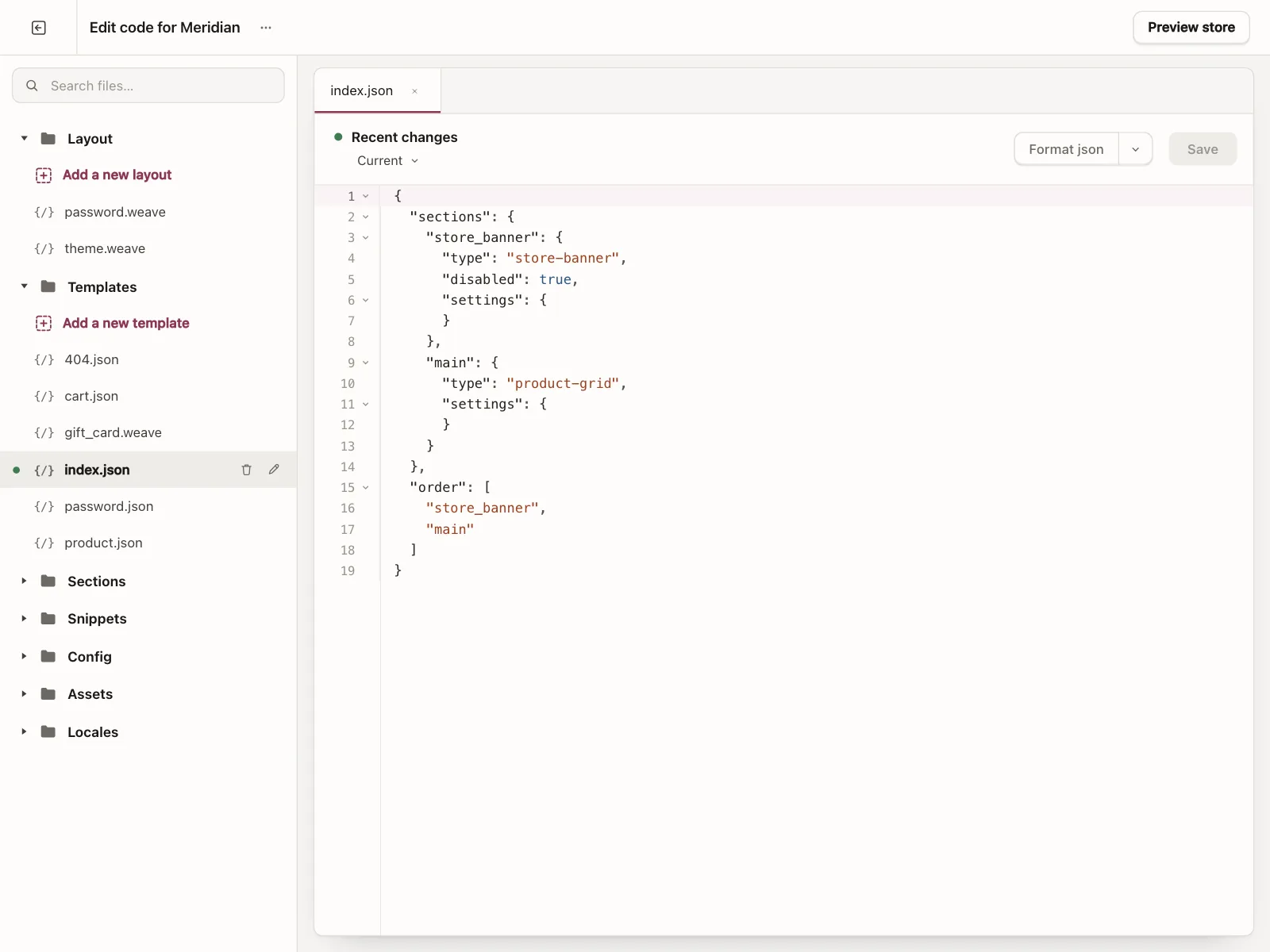Click the Add a new template plus icon
This screenshot has width=1270, height=952.
click(x=44, y=324)
